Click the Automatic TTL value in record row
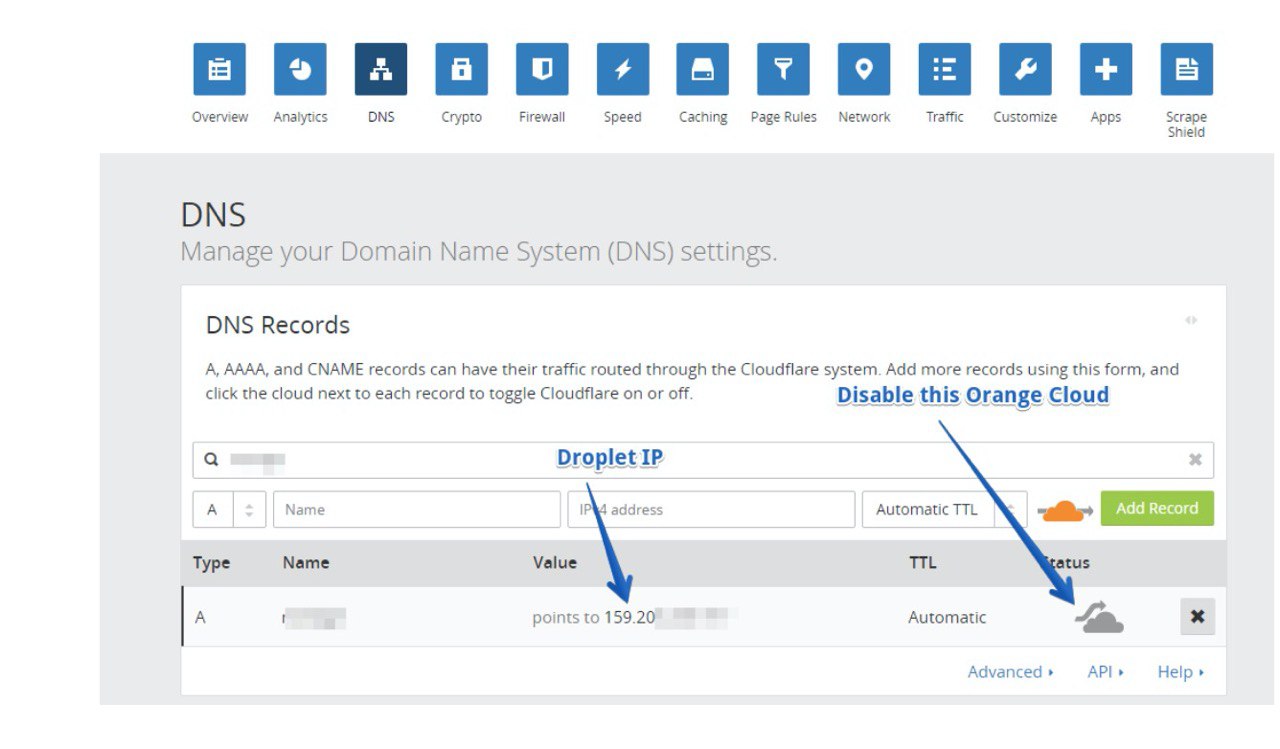Image resolution: width=1280 pixels, height=749 pixels. (x=947, y=617)
